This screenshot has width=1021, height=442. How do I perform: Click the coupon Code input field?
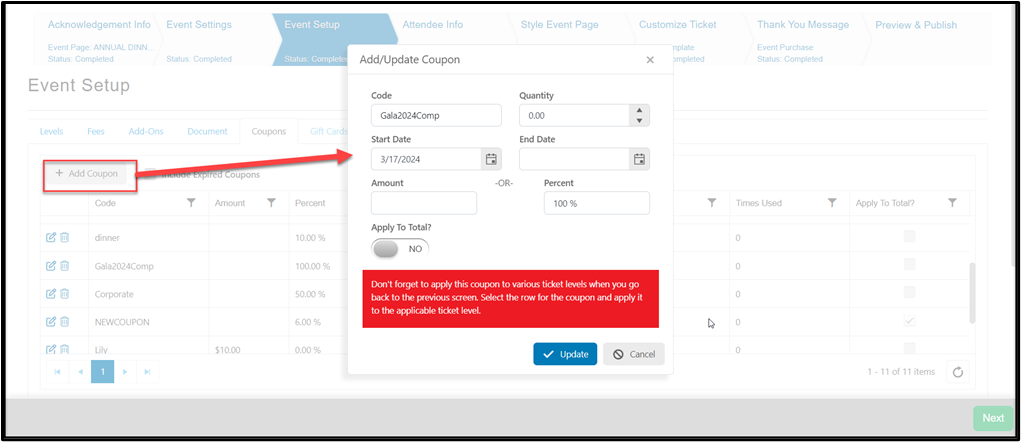click(436, 115)
